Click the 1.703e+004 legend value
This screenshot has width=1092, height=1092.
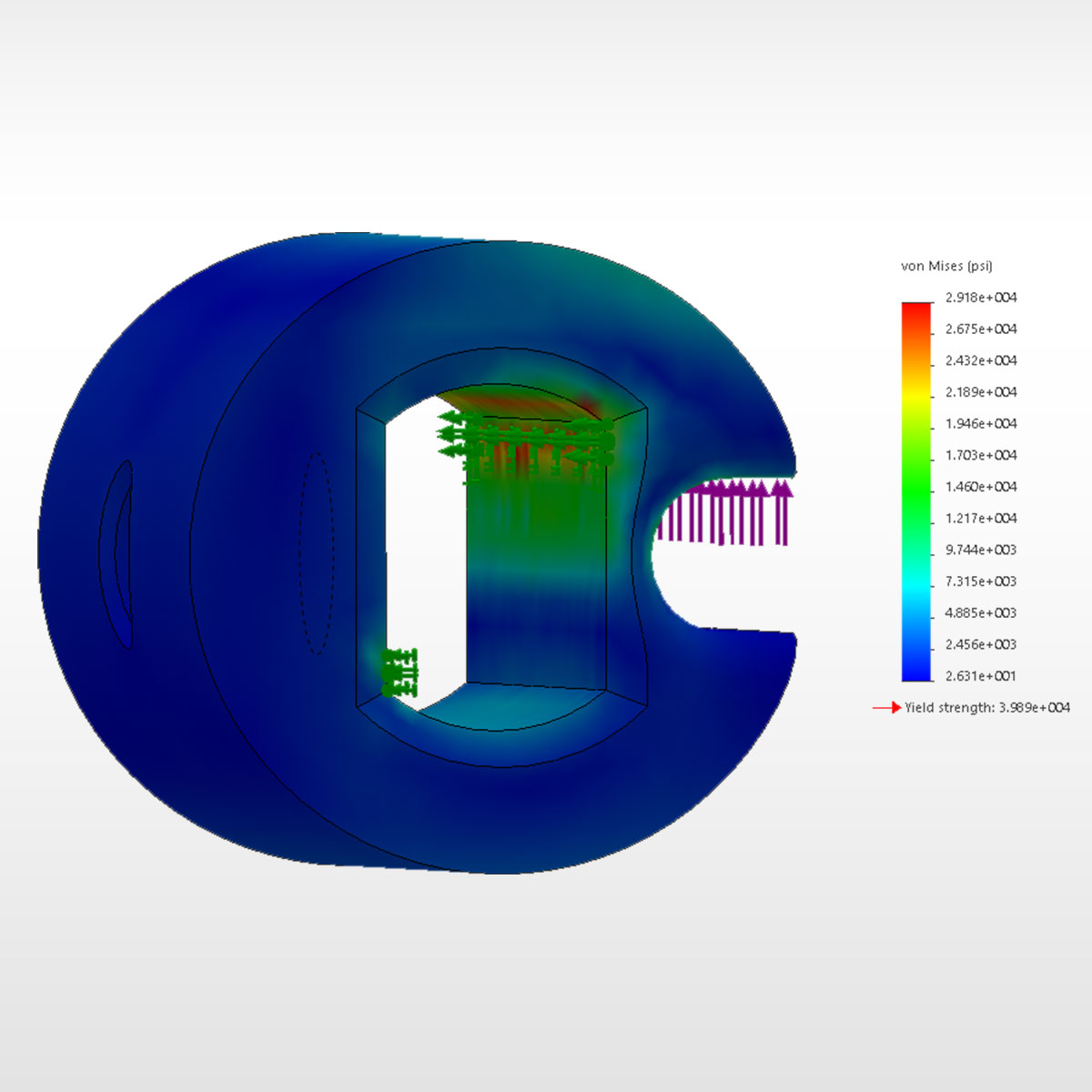coord(981,455)
